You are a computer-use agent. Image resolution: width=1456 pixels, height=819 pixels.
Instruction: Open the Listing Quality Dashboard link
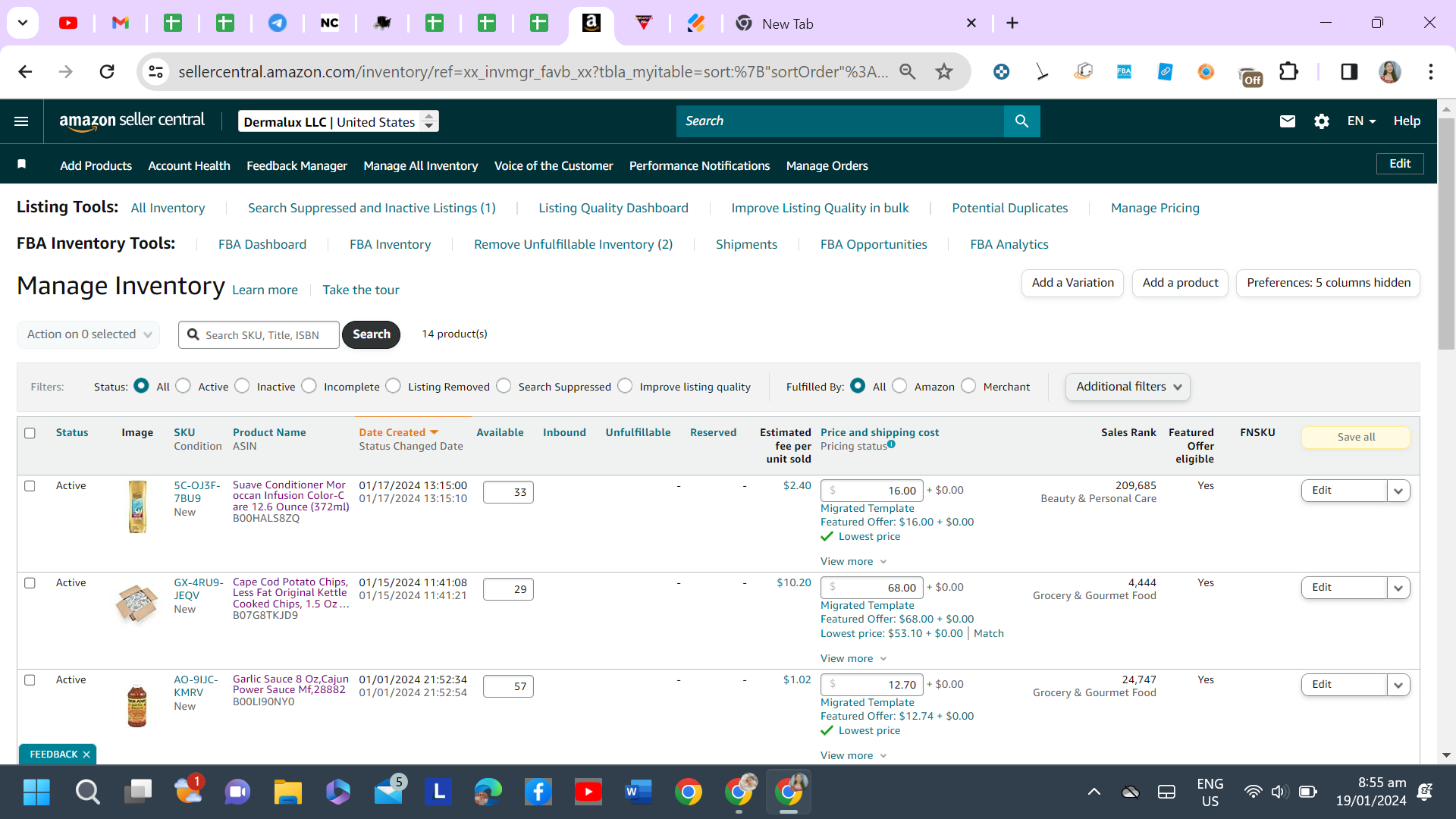[613, 208]
